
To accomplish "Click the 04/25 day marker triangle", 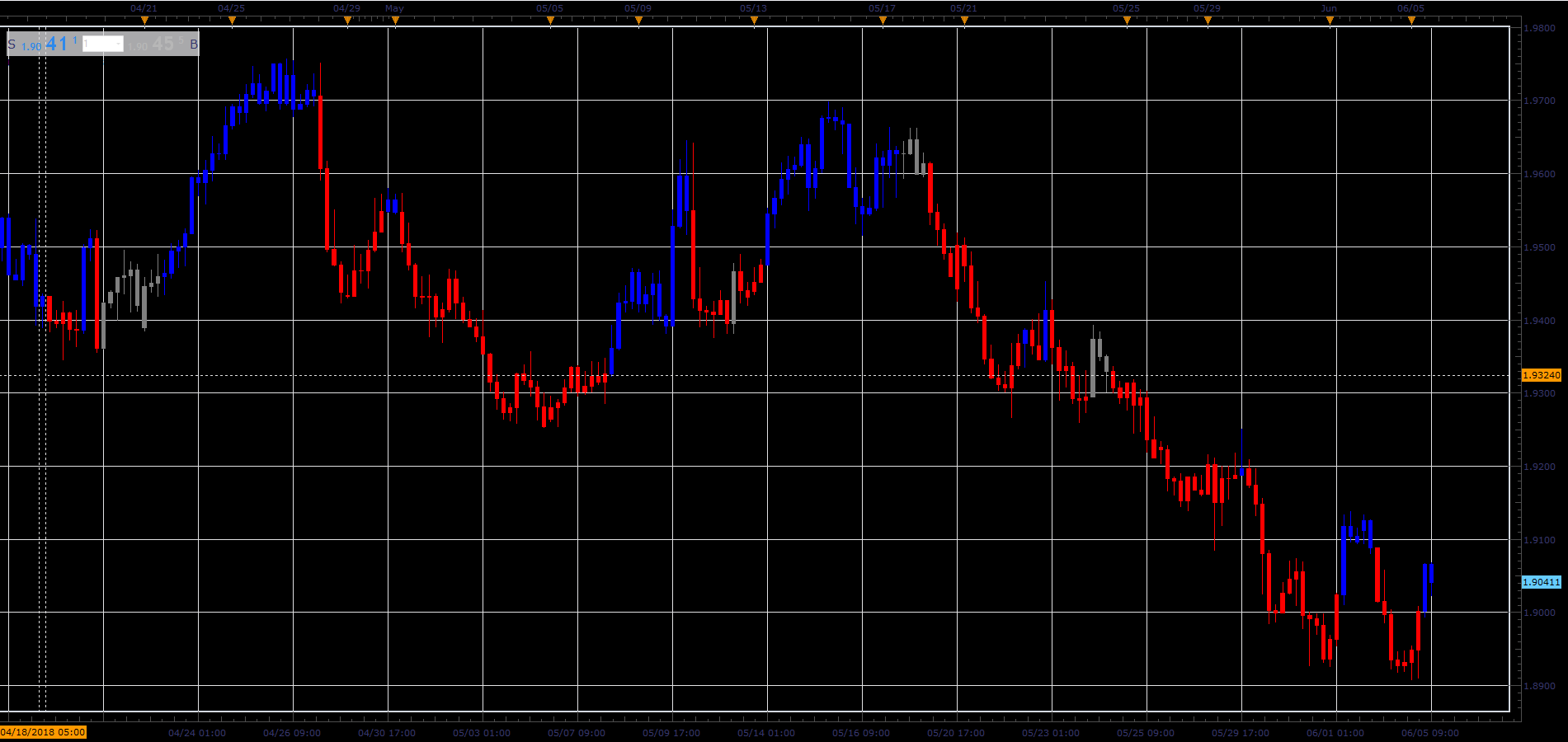I will pos(232,21).
